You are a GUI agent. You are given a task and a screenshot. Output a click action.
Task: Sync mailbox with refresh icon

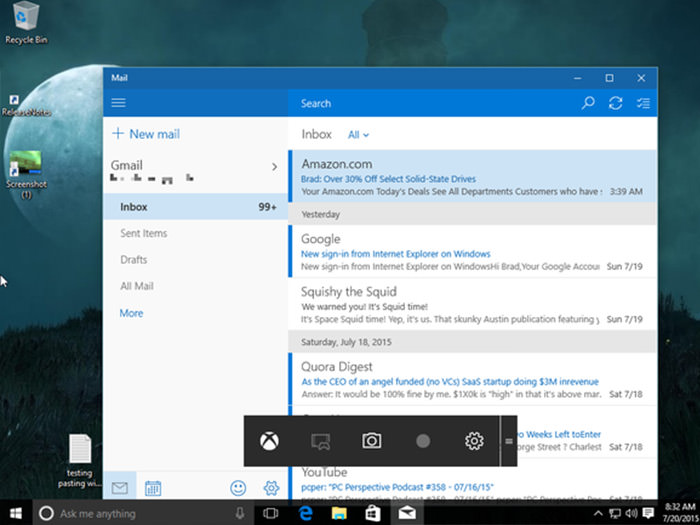click(615, 103)
